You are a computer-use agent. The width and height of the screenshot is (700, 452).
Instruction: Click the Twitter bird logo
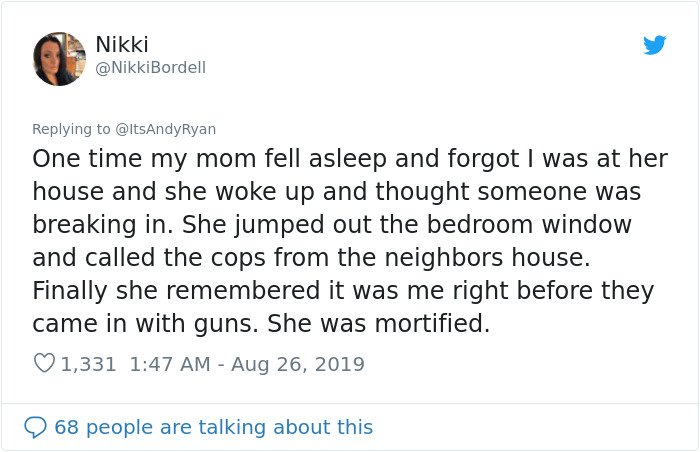click(654, 45)
